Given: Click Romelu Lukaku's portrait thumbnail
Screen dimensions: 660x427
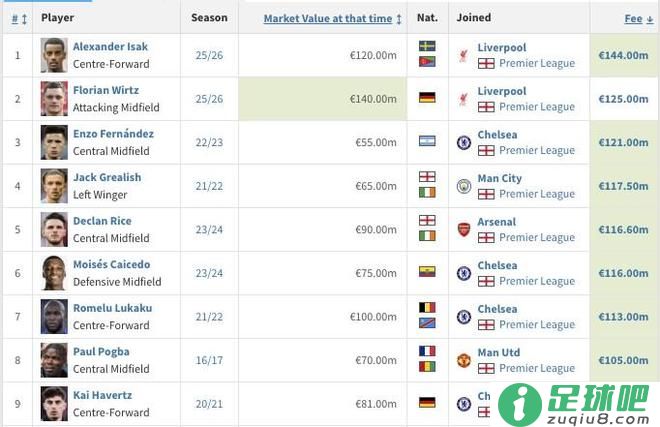Looking at the screenshot, I should [x=54, y=316].
